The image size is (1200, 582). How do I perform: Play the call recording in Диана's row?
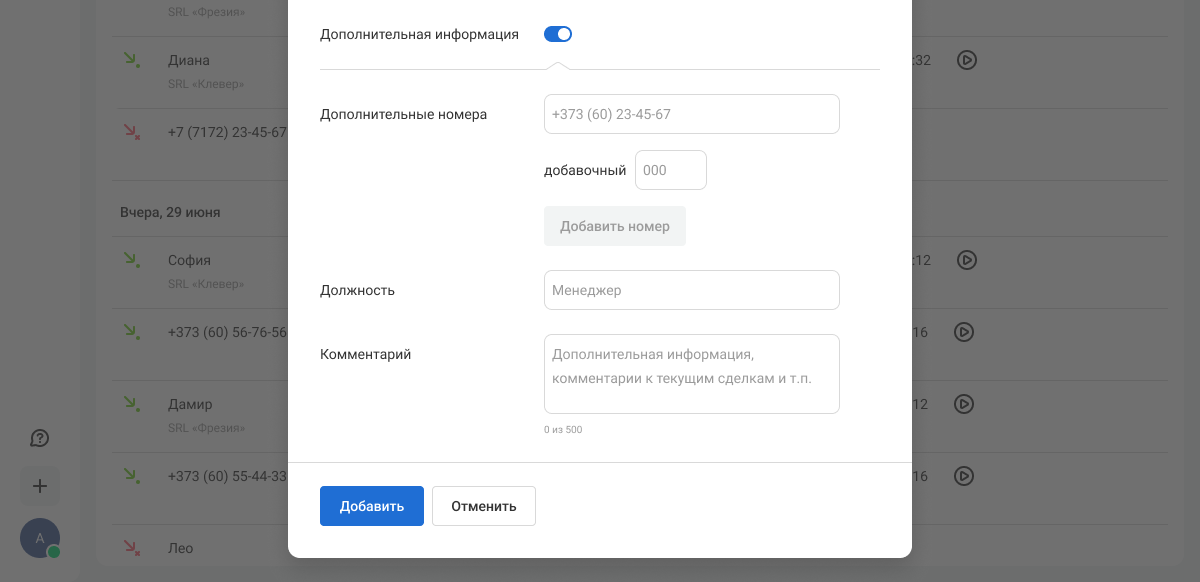point(966,60)
